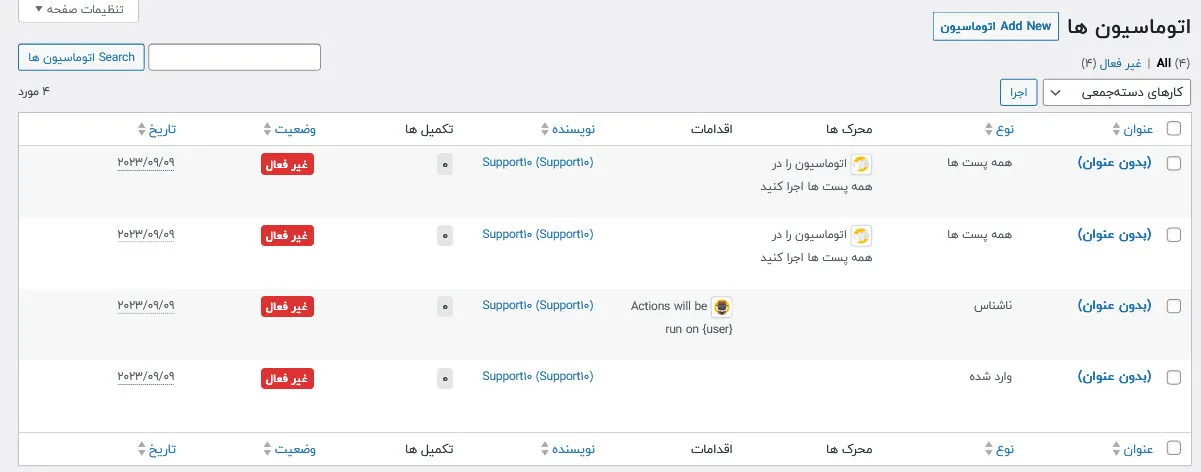Click the اجرا apply button
The image size is (1201, 472).
1018,93
